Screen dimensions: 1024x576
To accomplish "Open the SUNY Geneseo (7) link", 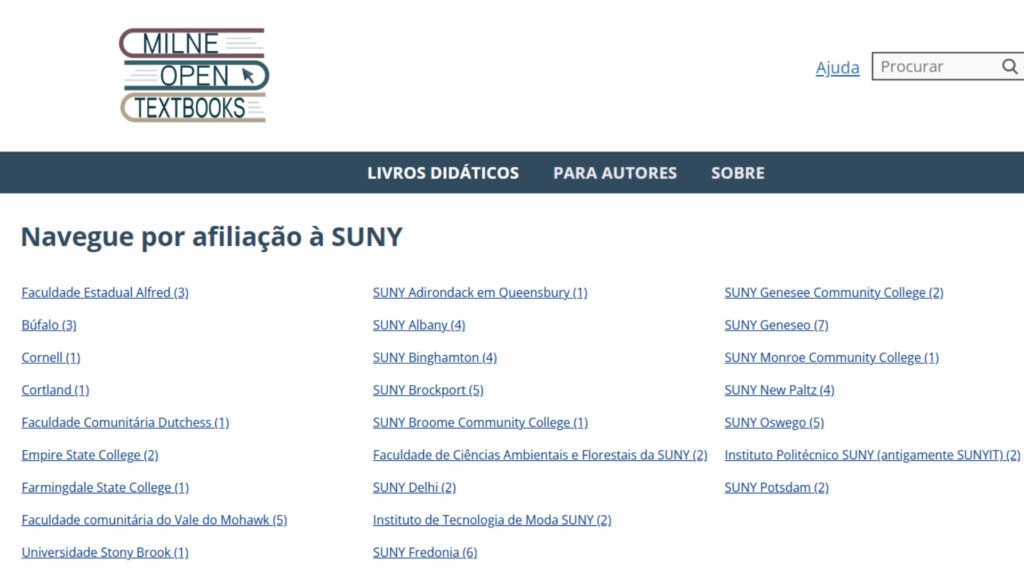I will 776,325.
